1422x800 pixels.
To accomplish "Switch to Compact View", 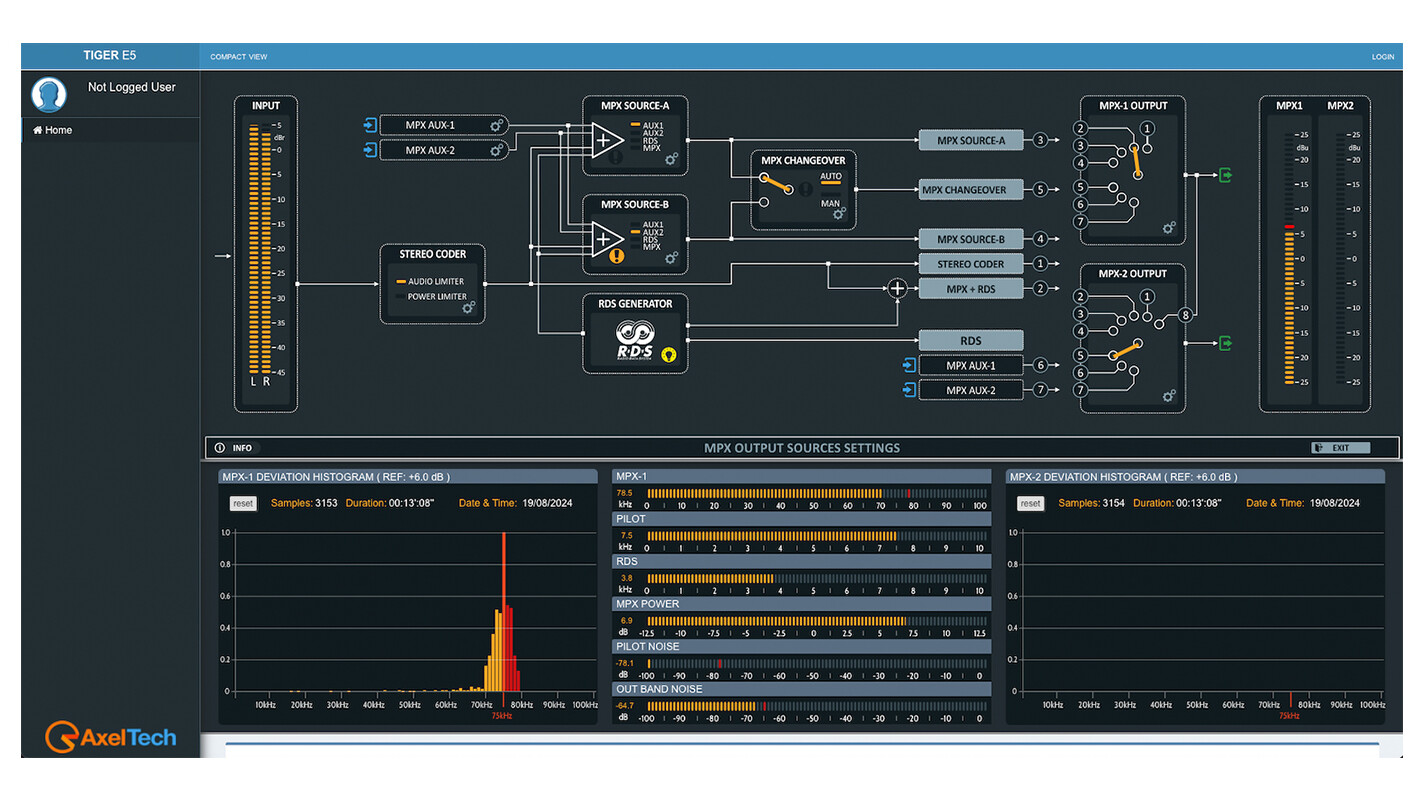I will 239,57.
